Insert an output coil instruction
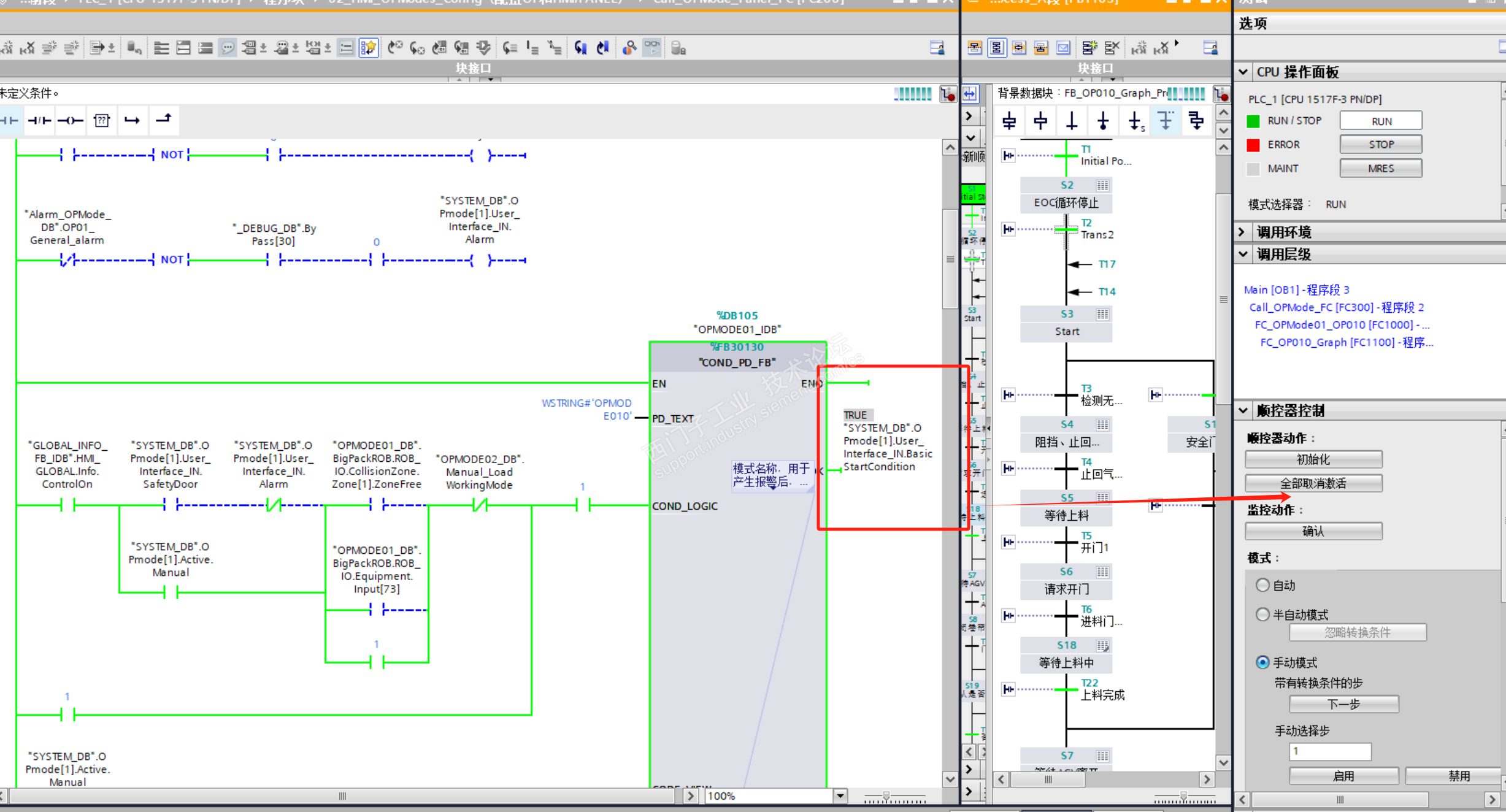The height and width of the screenshot is (812, 1506). pos(71,120)
